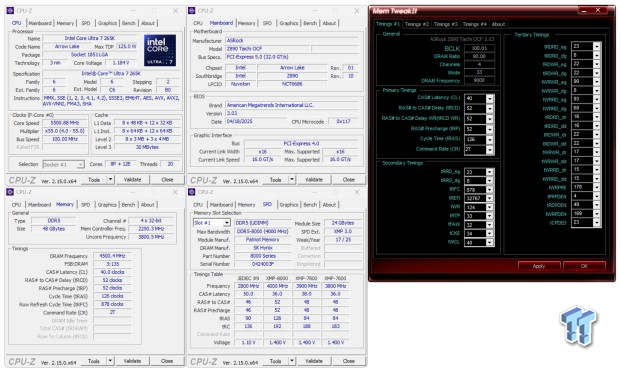
Task: Click OK button in MemTweakIt
Action: coord(584,266)
